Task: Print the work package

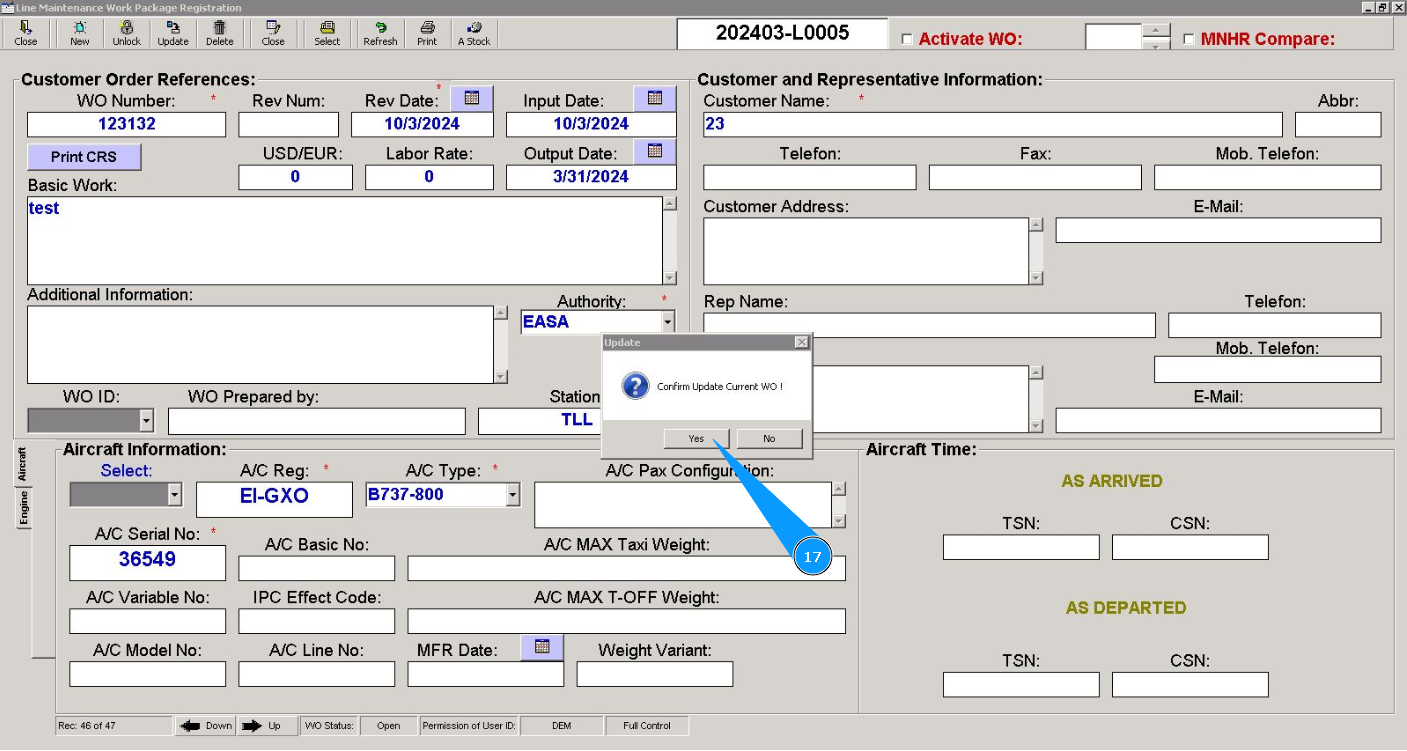Action: [427, 33]
